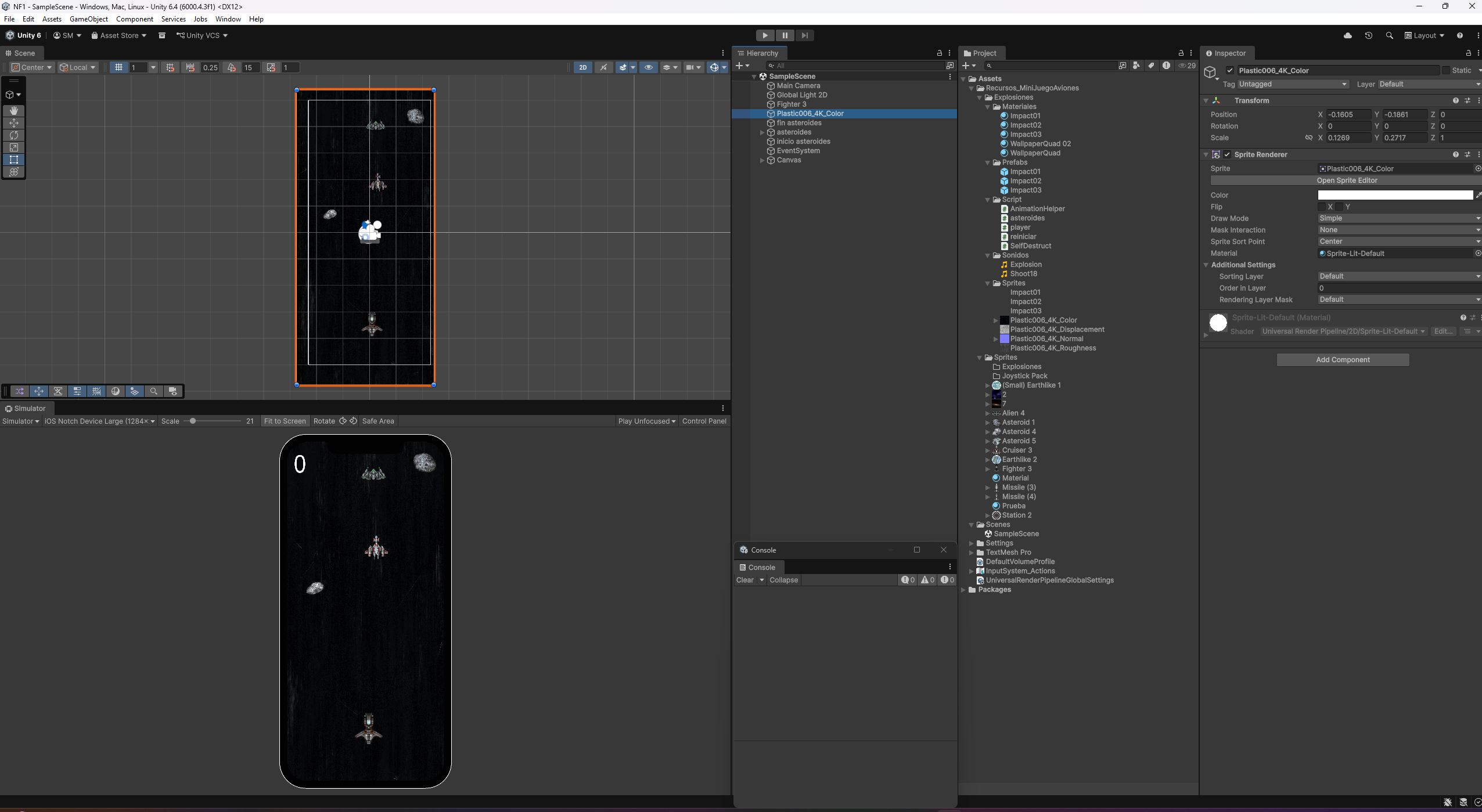Select the Transform tool in Scene toolbar
Image resolution: width=1482 pixels, height=812 pixels.
tap(14, 172)
